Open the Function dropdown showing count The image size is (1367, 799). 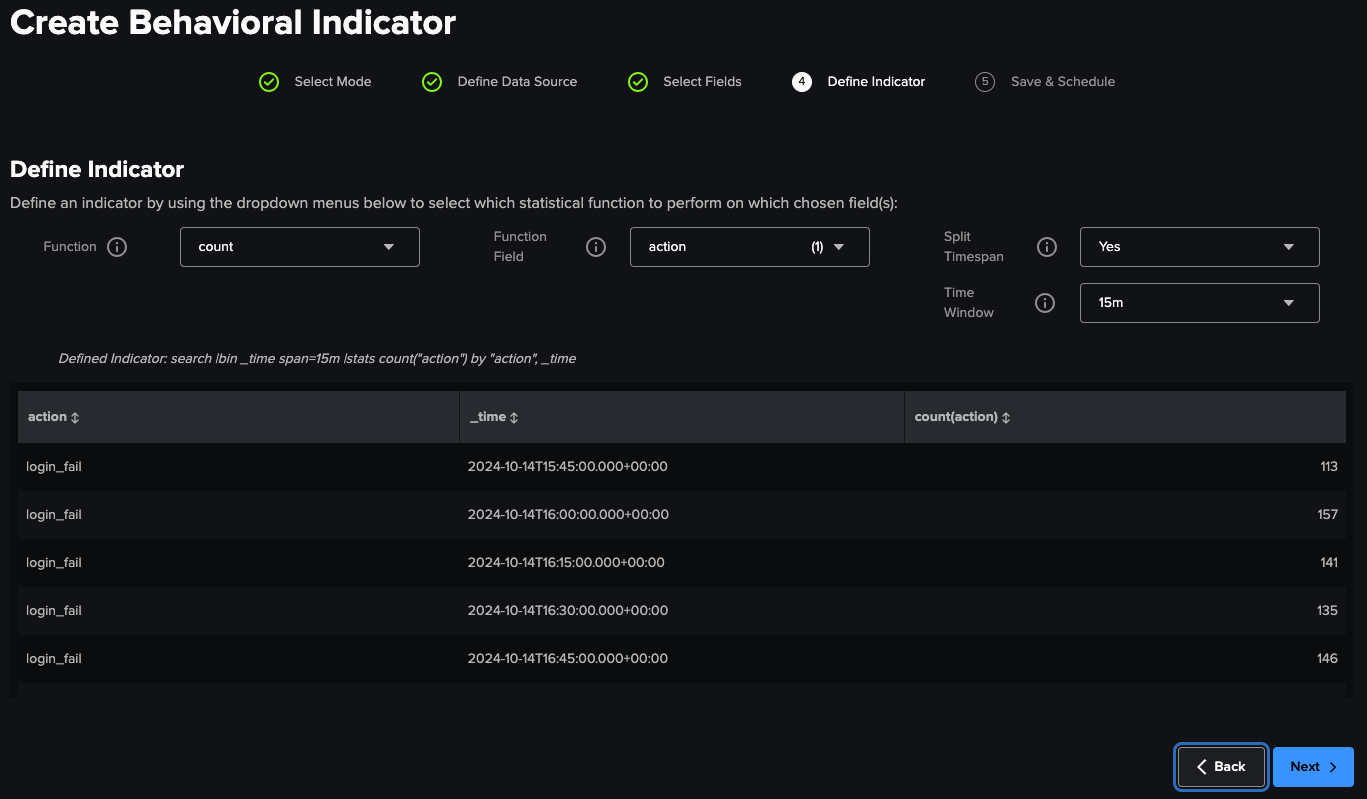coord(299,247)
